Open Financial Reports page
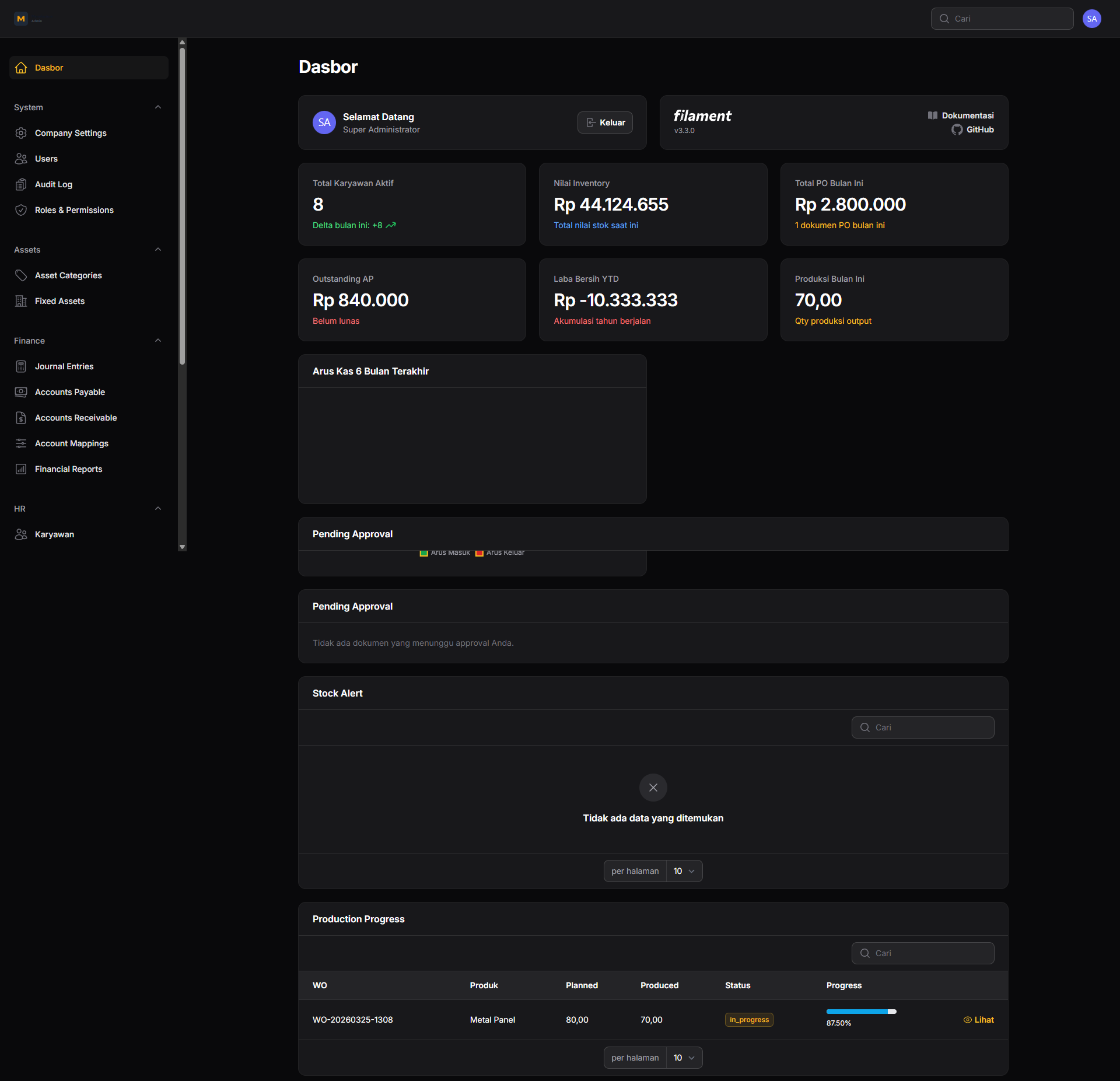The width and height of the screenshot is (1120, 1081). 89,469
